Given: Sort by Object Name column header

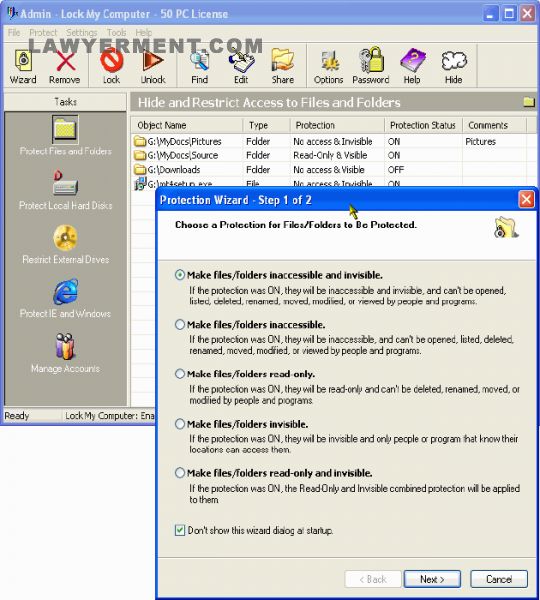Looking at the screenshot, I should tap(187, 125).
